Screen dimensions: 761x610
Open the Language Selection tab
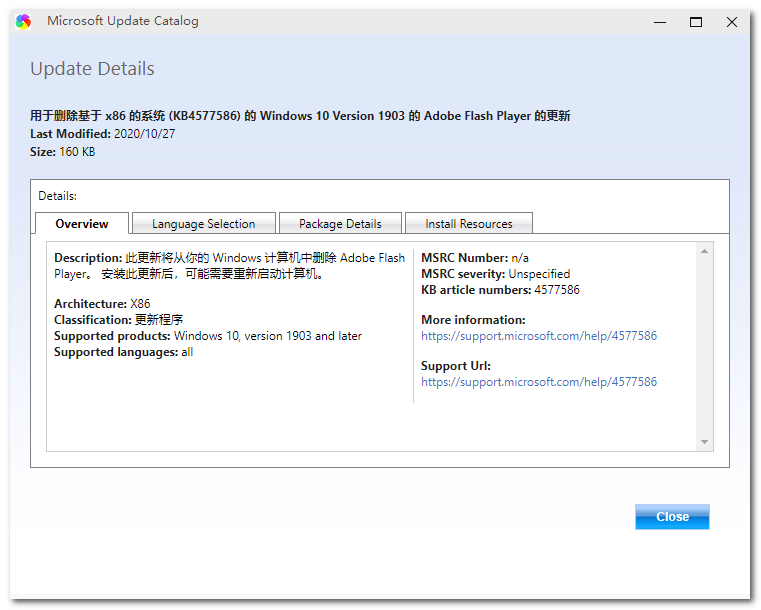[x=203, y=224]
